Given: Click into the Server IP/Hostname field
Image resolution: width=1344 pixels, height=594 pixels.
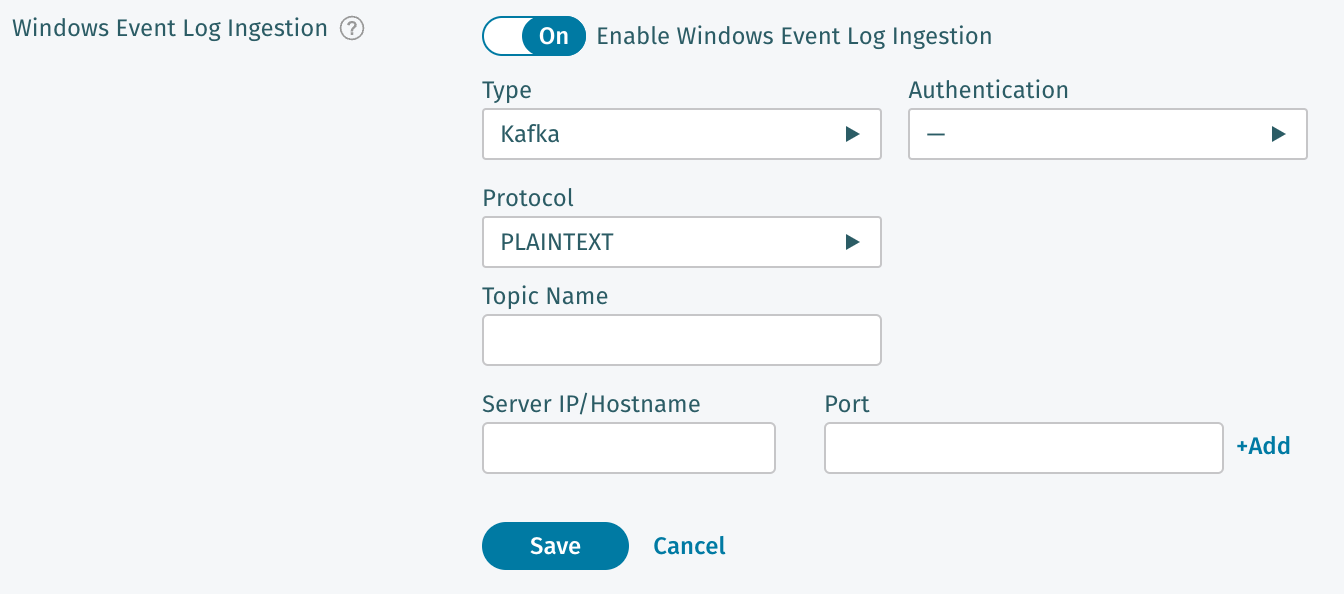Looking at the screenshot, I should (628, 448).
